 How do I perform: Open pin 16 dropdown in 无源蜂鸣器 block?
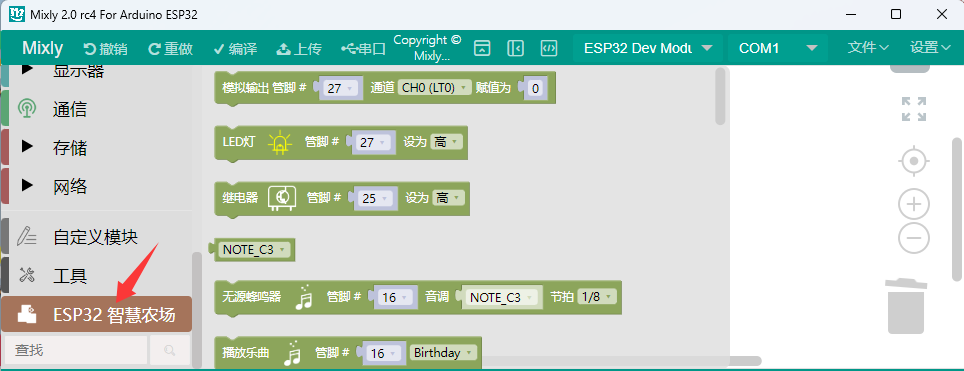click(x=394, y=298)
